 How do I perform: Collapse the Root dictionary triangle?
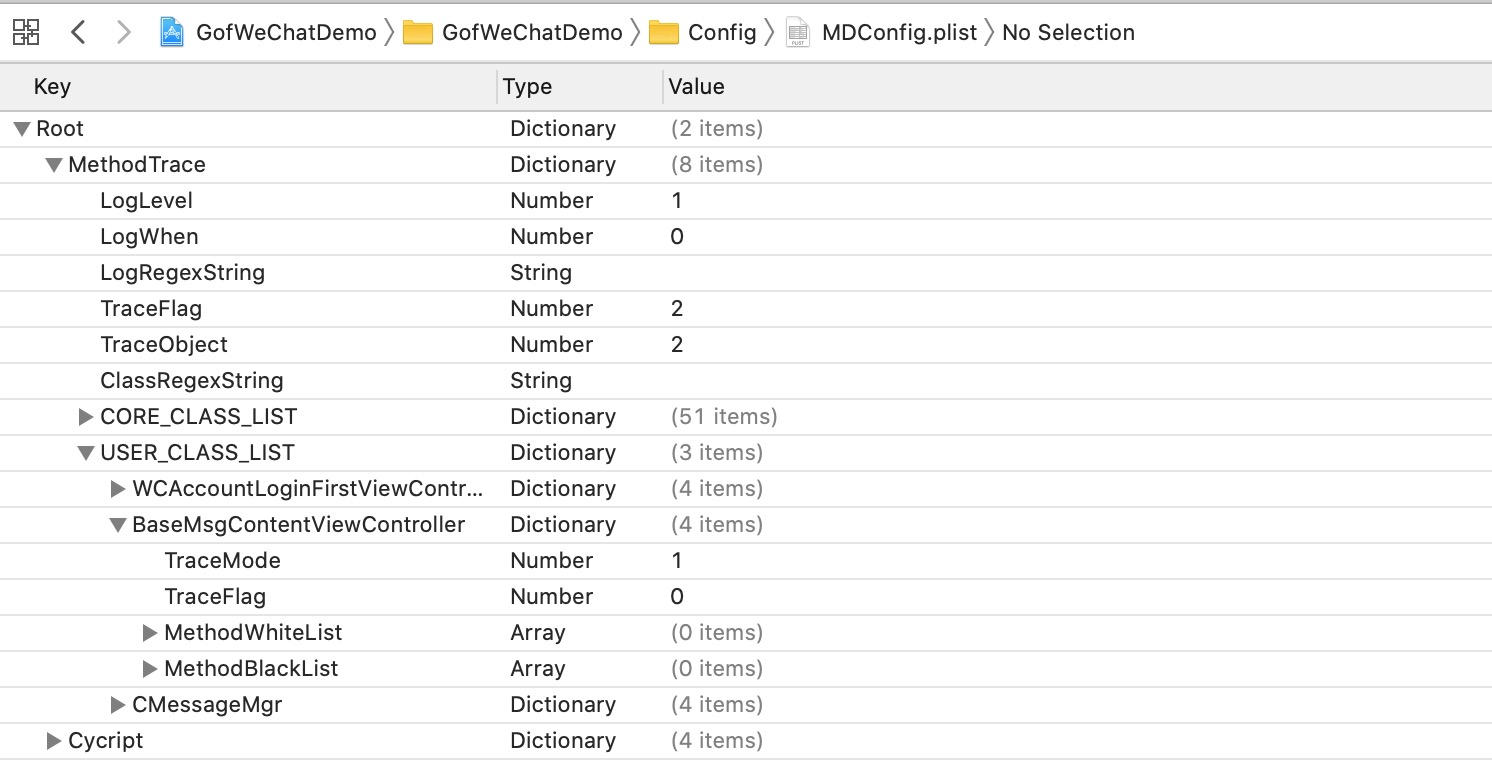click(x=22, y=128)
